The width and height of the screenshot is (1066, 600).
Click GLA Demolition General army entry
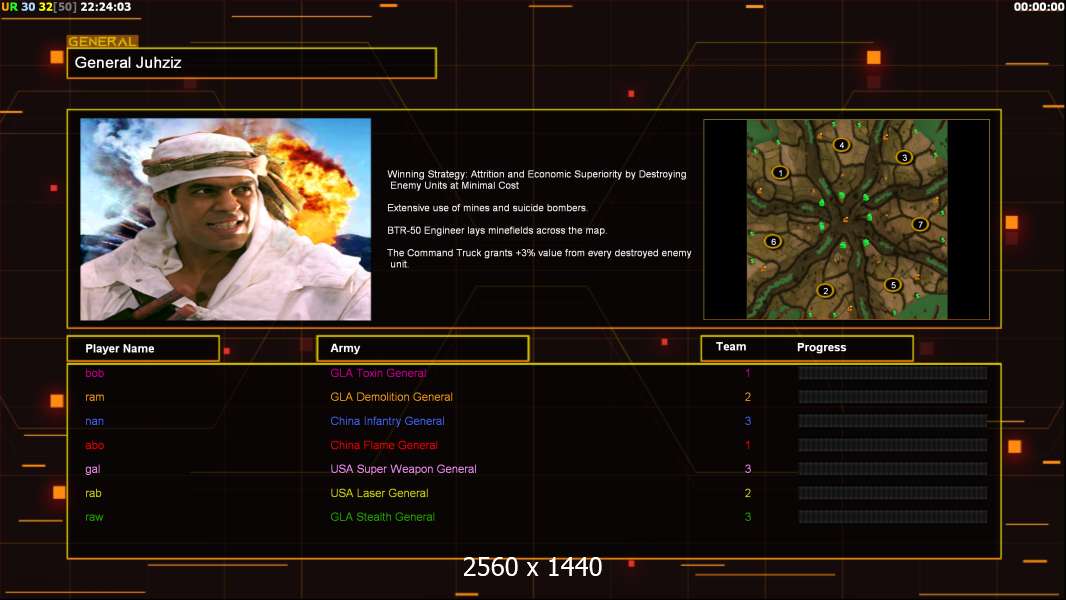[x=392, y=397]
